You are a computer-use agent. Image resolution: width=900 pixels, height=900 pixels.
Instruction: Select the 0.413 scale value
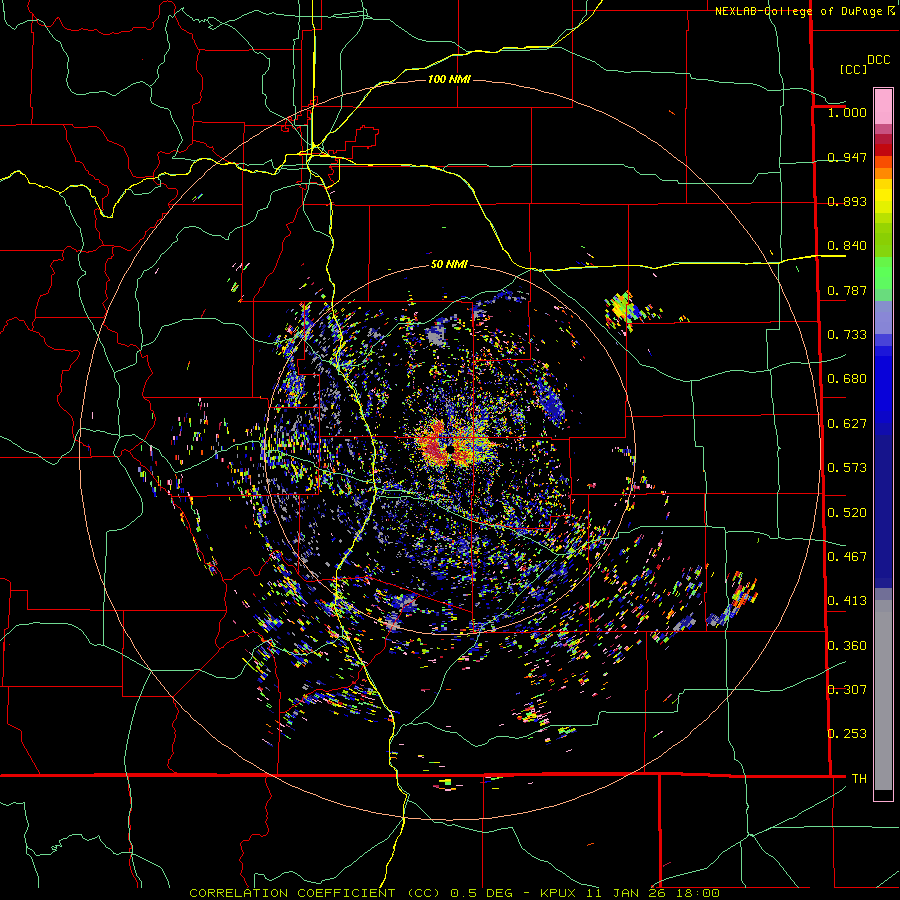(847, 601)
